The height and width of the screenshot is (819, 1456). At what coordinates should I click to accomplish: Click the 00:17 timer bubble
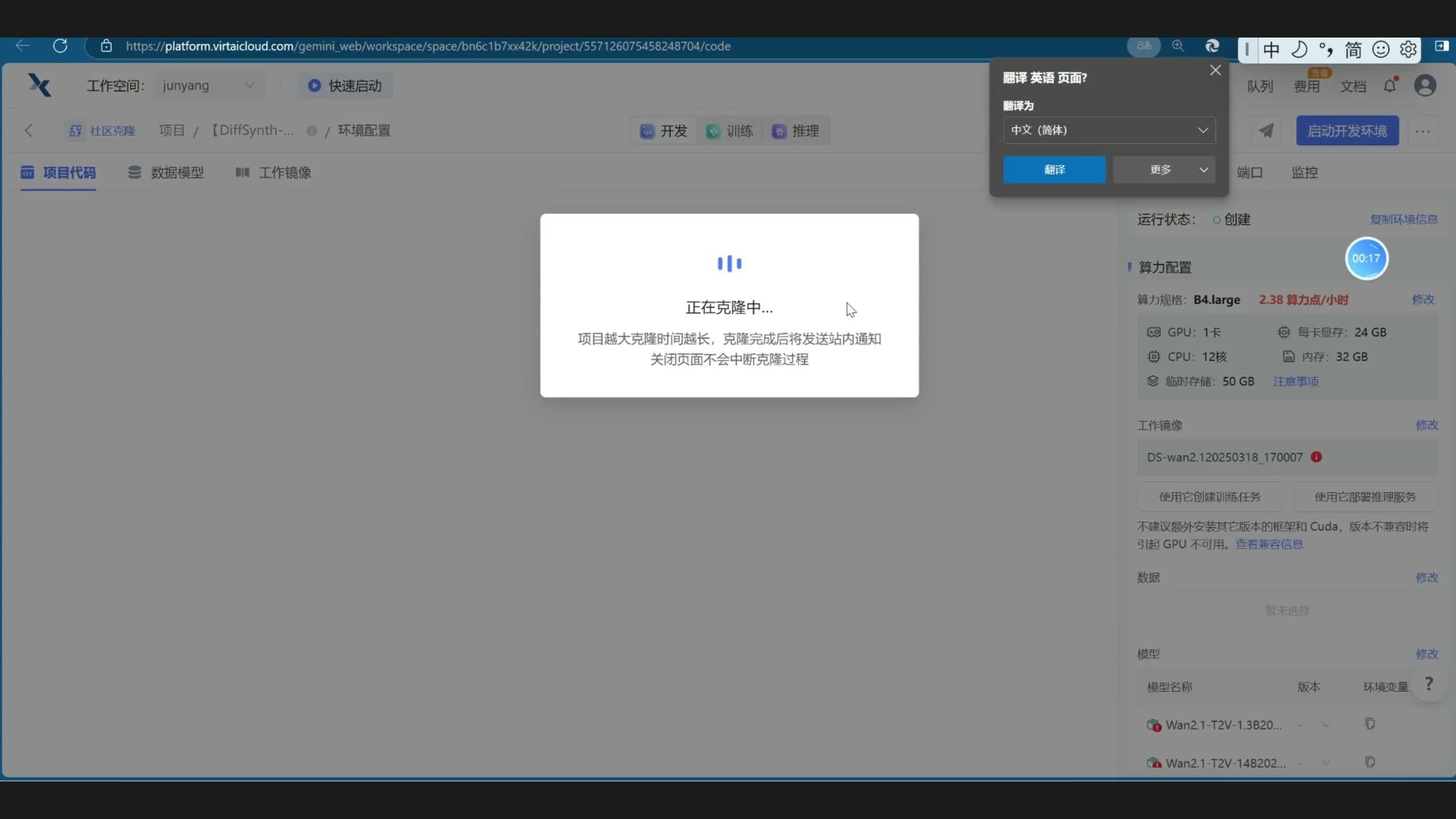1366,258
